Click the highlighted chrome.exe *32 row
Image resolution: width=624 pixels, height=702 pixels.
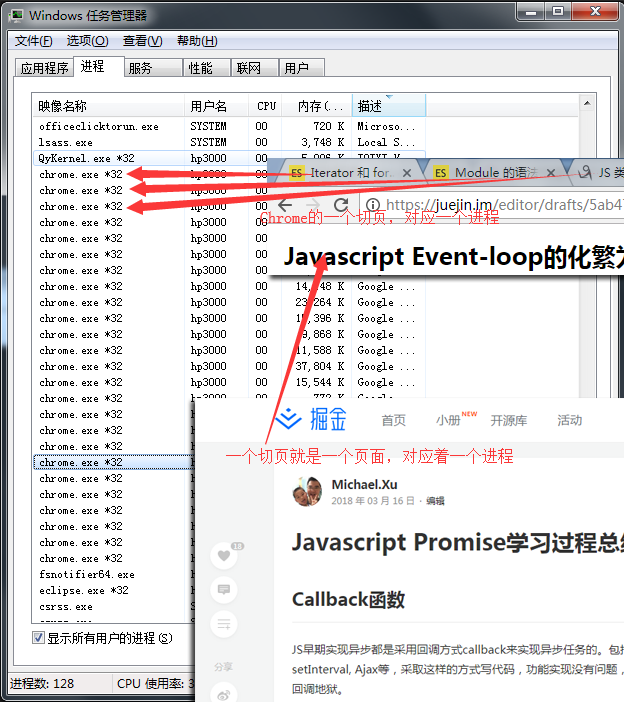[x=114, y=462]
